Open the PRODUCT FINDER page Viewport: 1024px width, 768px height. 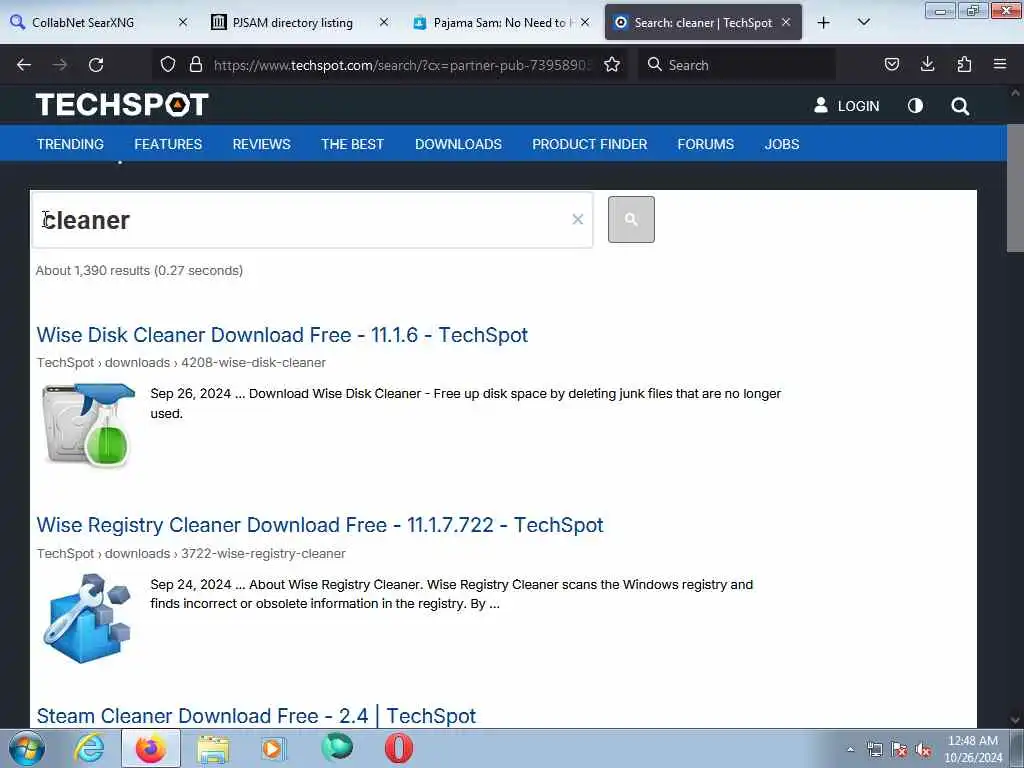coord(590,144)
